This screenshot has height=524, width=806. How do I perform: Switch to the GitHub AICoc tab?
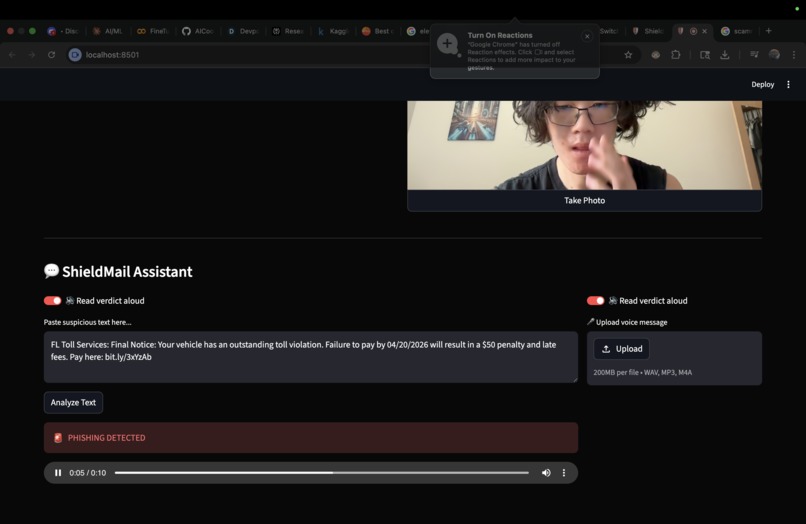coord(198,31)
